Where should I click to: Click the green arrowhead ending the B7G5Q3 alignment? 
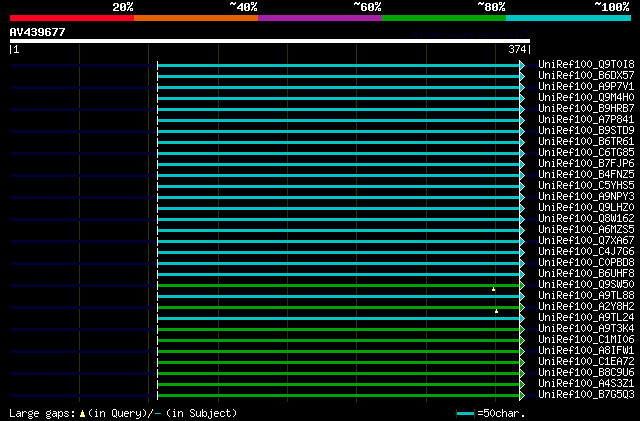click(522, 395)
